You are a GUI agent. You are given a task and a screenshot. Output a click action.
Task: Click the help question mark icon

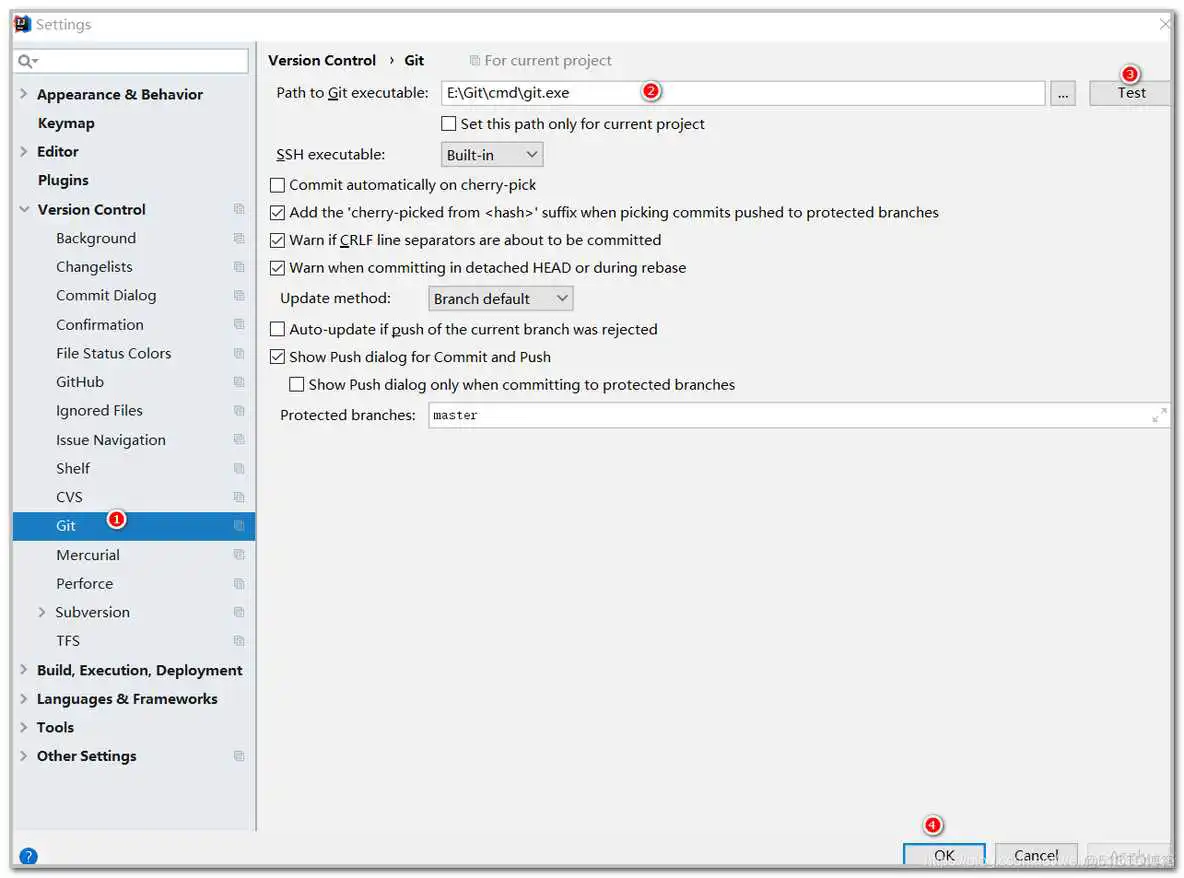tap(28, 856)
